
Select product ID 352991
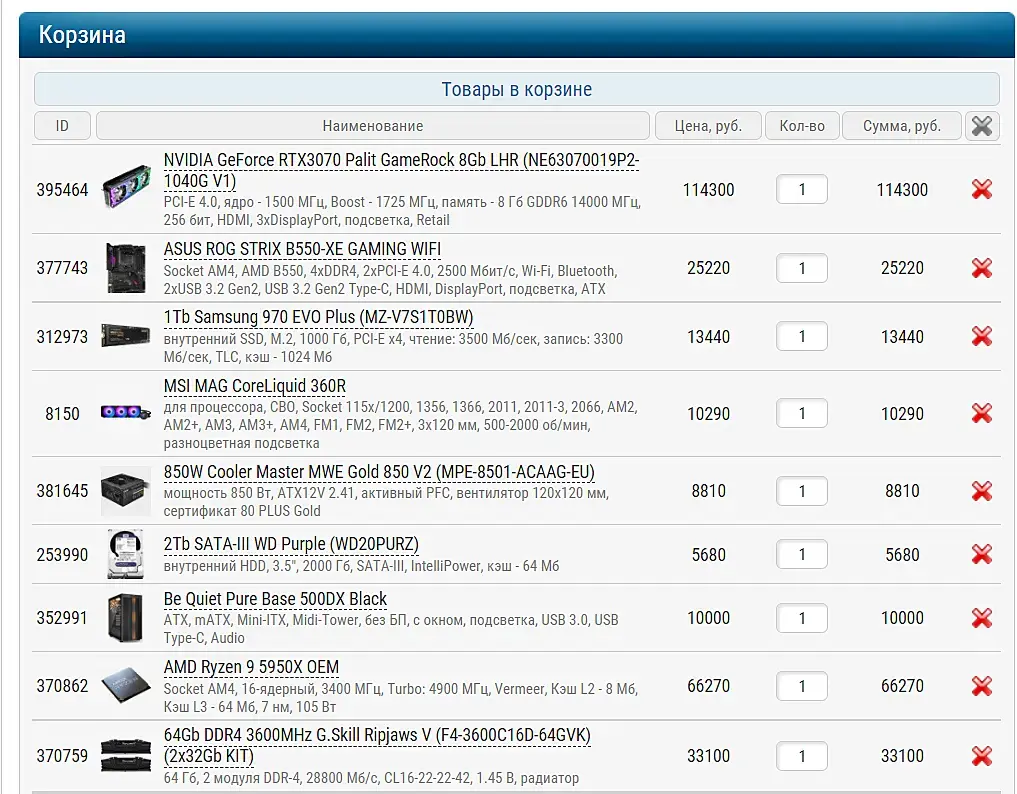[x=62, y=618]
